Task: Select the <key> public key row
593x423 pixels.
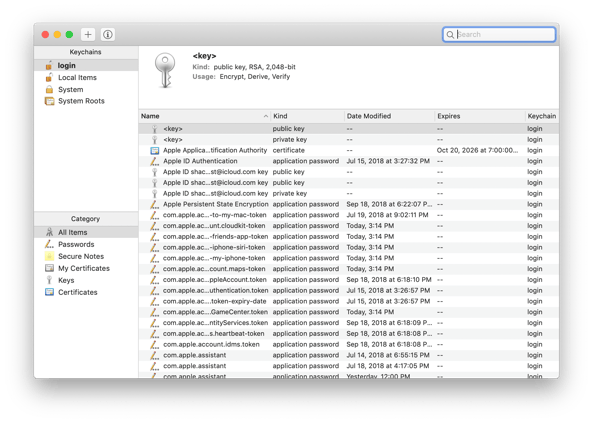Action: [349, 129]
